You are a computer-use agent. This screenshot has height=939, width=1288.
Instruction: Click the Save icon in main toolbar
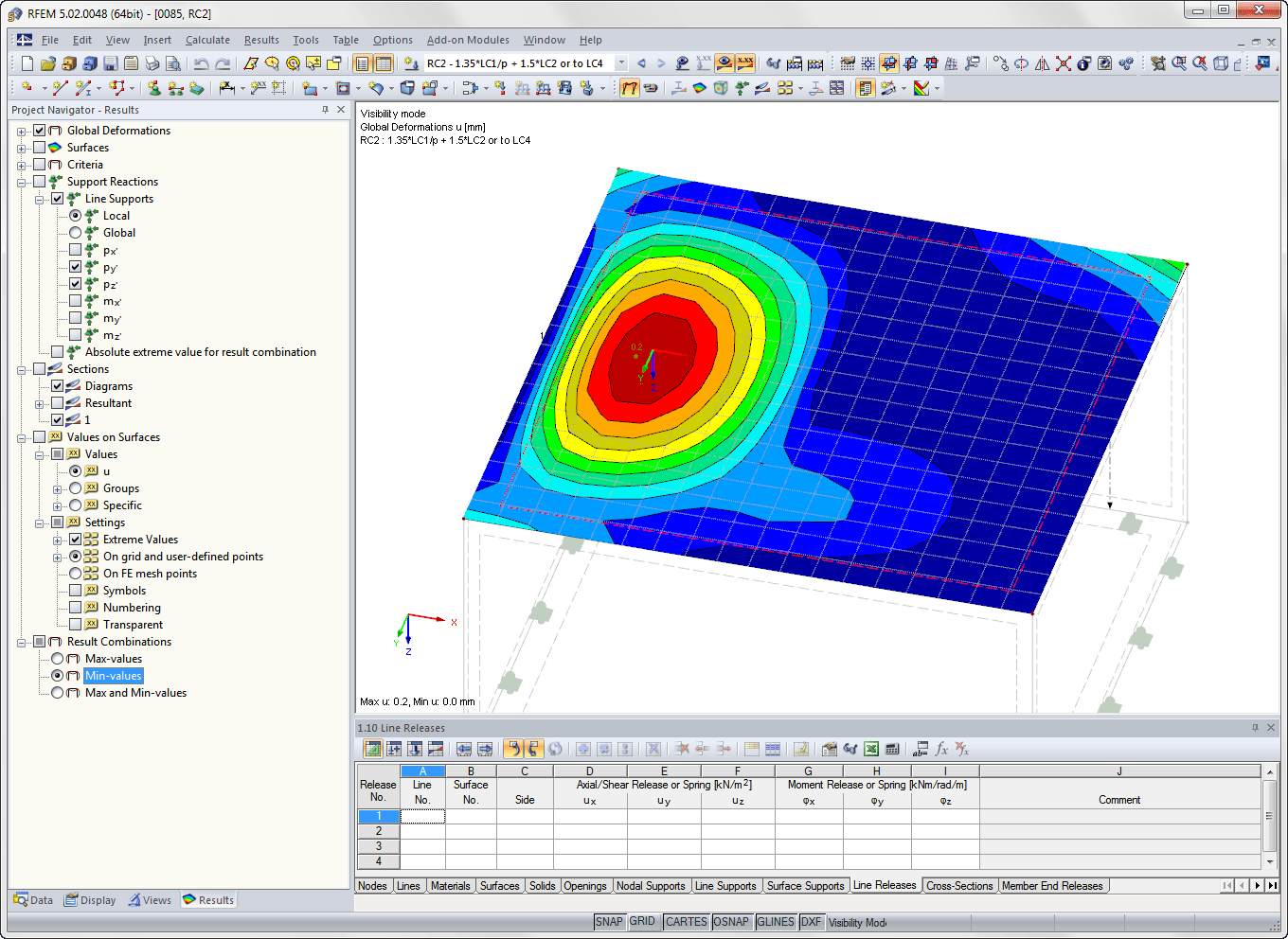[x=111, y=63]
